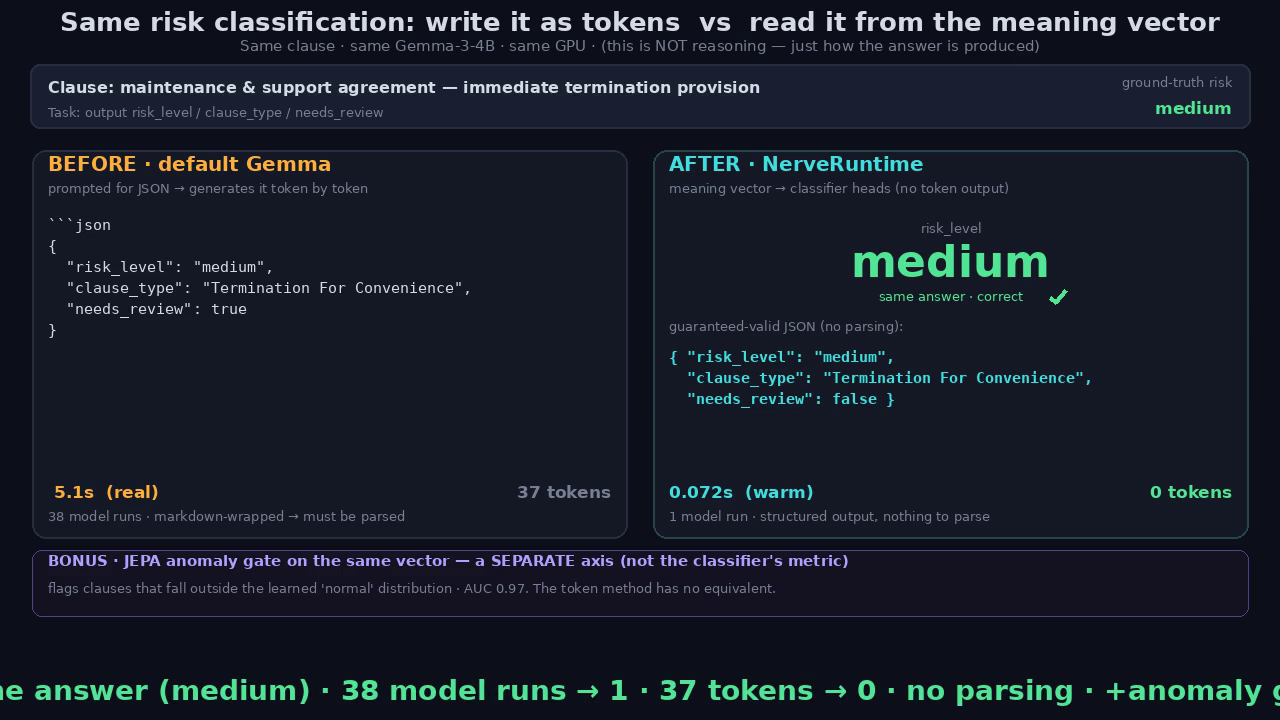This screenshot has height=720, width=1280.
Task: Select the '38 model runs · markdown-wrapped' footnote
Action: [226, 517]
